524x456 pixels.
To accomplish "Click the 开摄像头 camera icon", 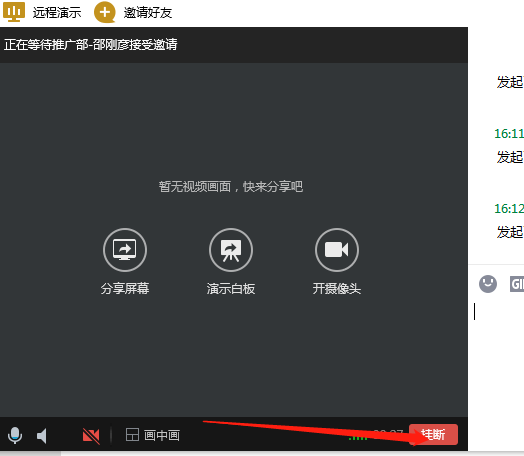I will pos(337,250).
